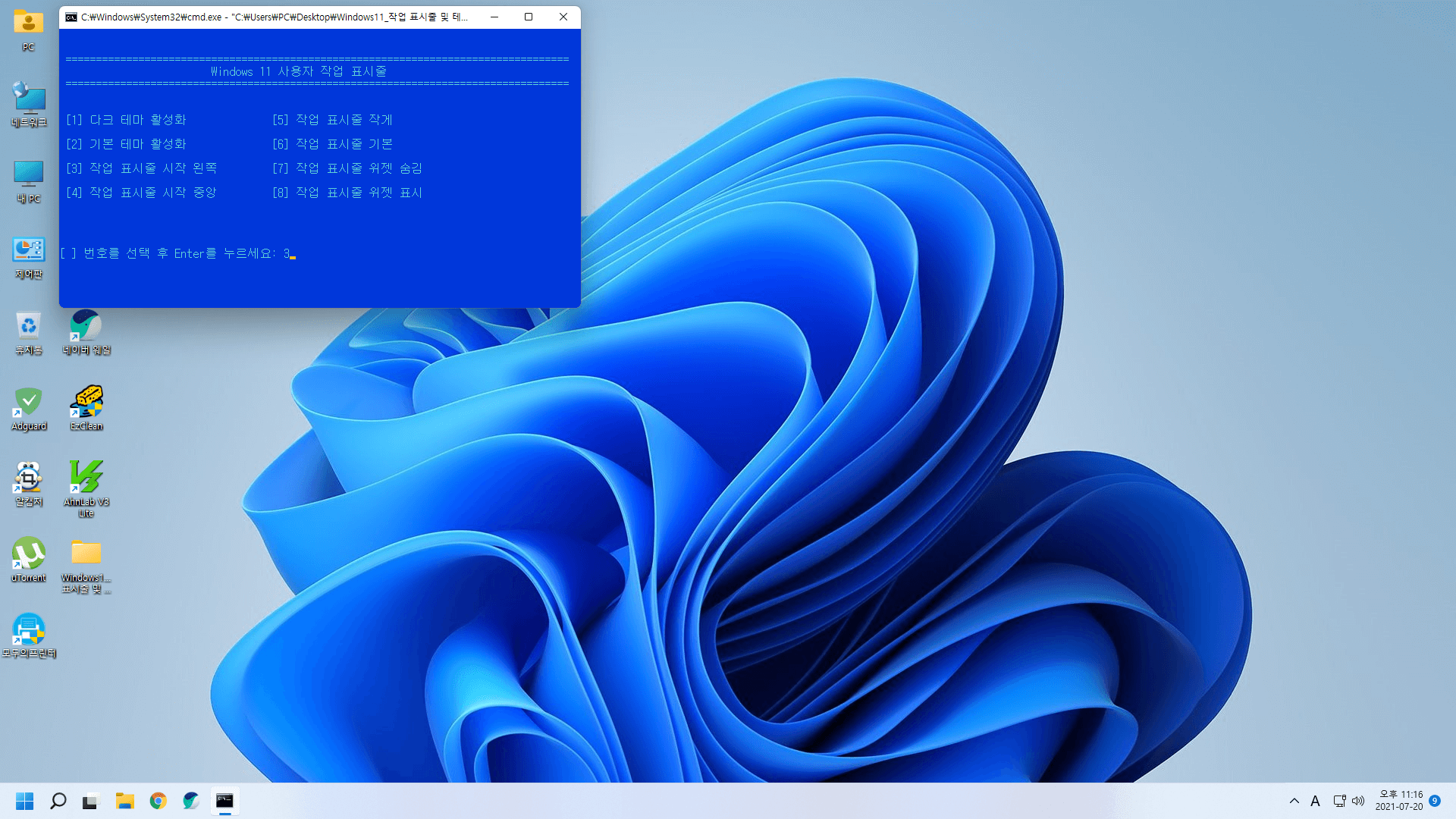
Task: Maximize the cmd window
Action: coord(529,17)
